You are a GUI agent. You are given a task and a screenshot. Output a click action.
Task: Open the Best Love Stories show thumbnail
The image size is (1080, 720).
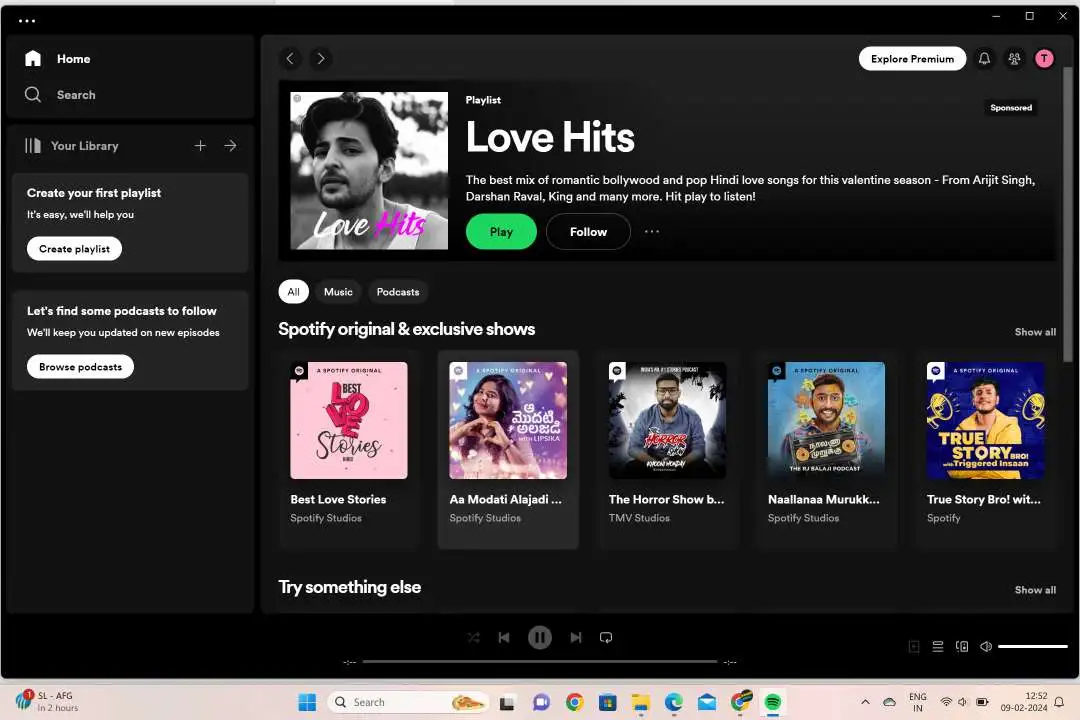point(348,420)
